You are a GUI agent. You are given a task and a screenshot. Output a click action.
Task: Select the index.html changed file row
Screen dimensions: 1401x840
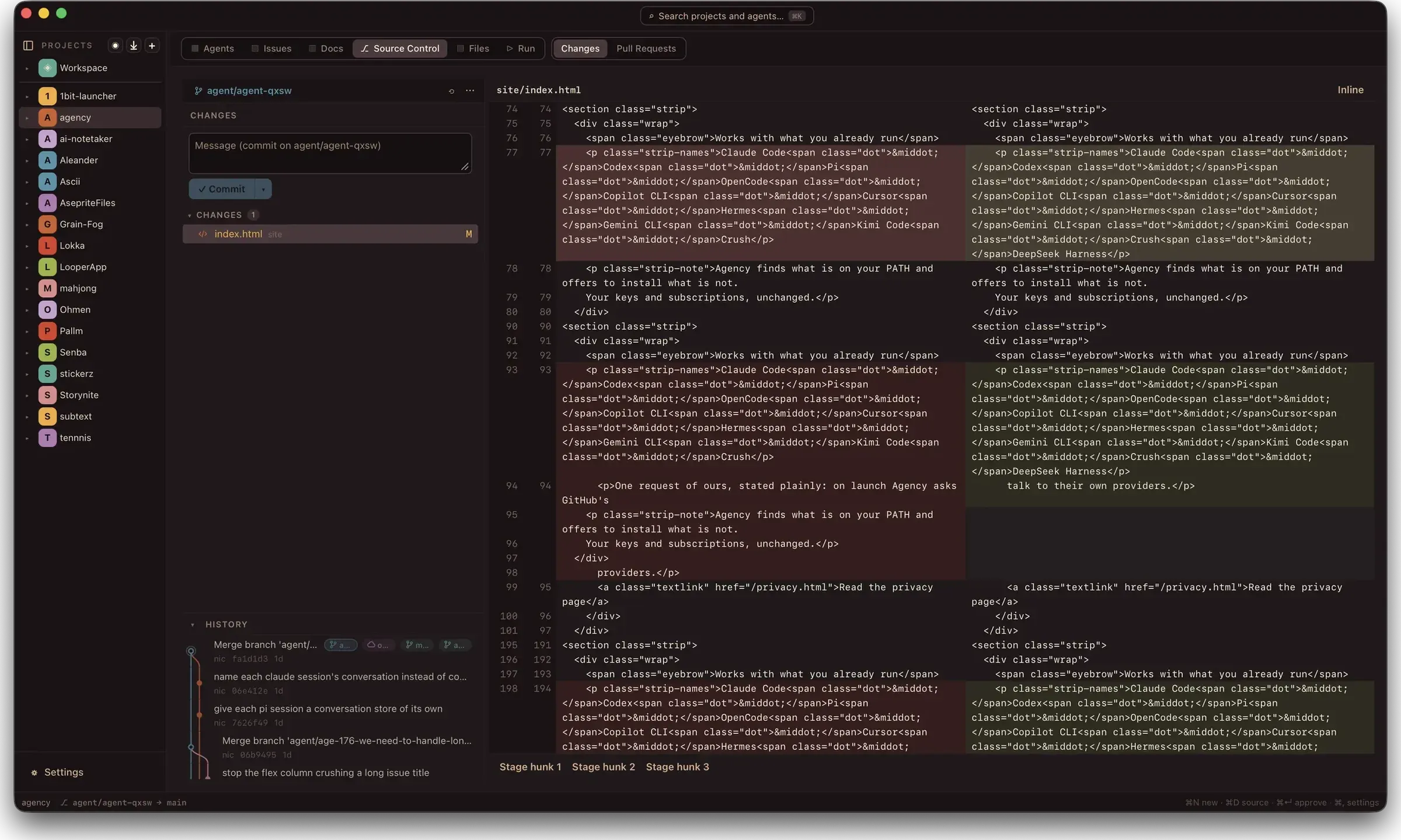330,234
